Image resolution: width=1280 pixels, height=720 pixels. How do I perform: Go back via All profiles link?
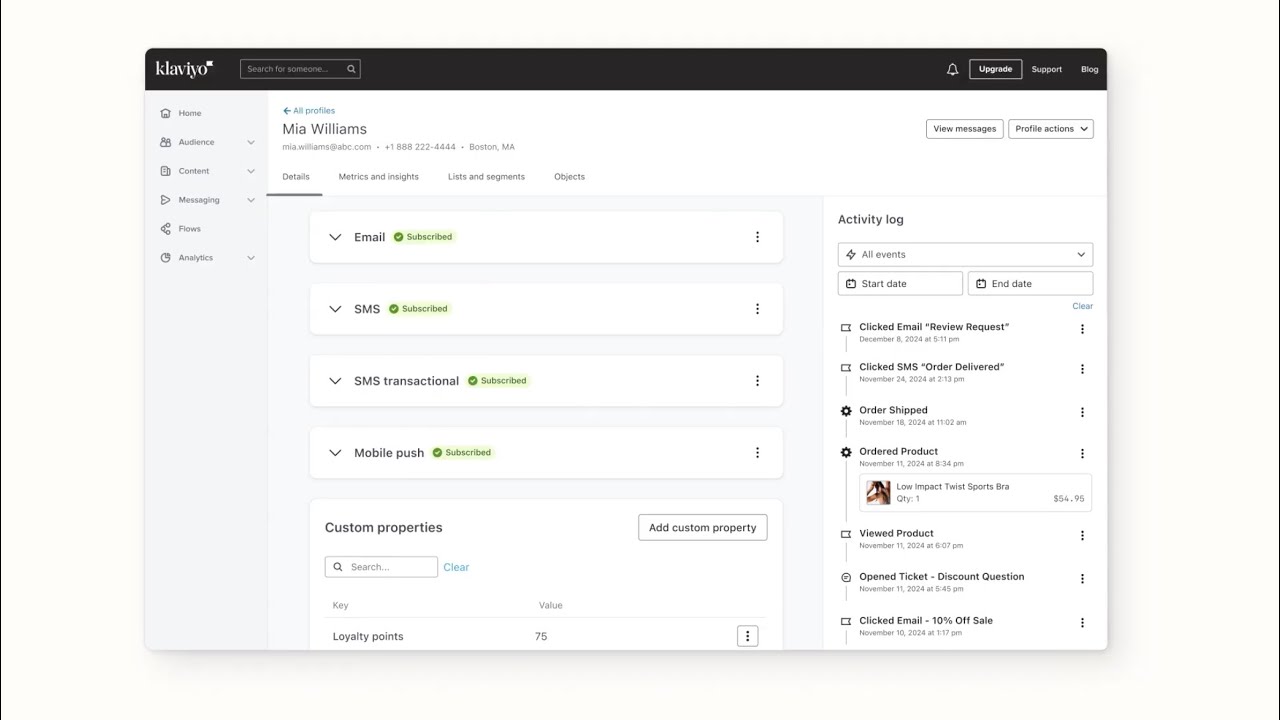[309, 111]
